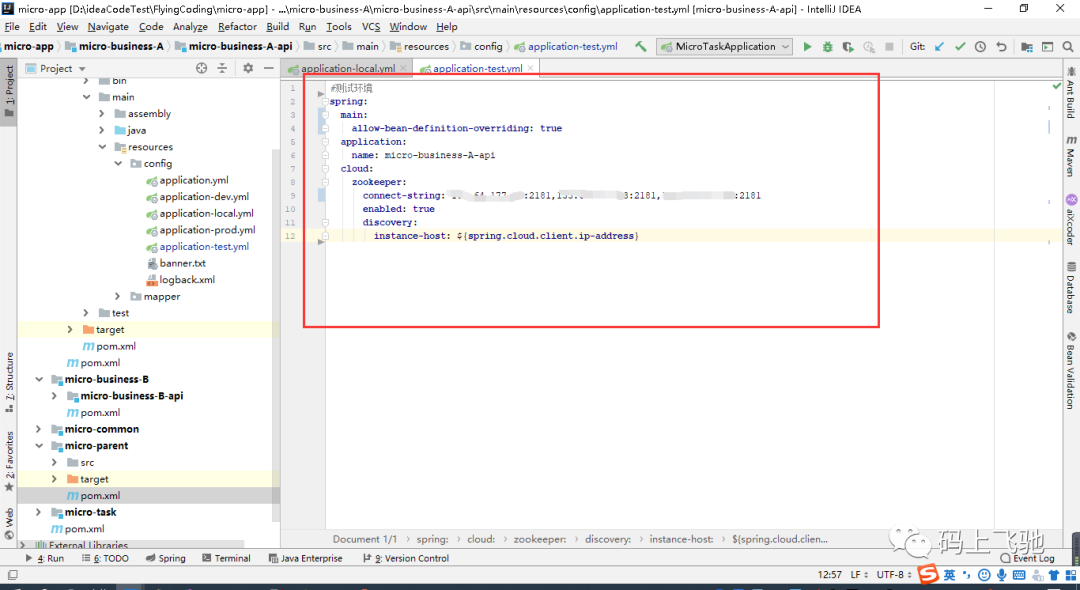Viewport: 1080px width, 590px height.
Task: Open the Navigate menu
Action: click(108, 26)
